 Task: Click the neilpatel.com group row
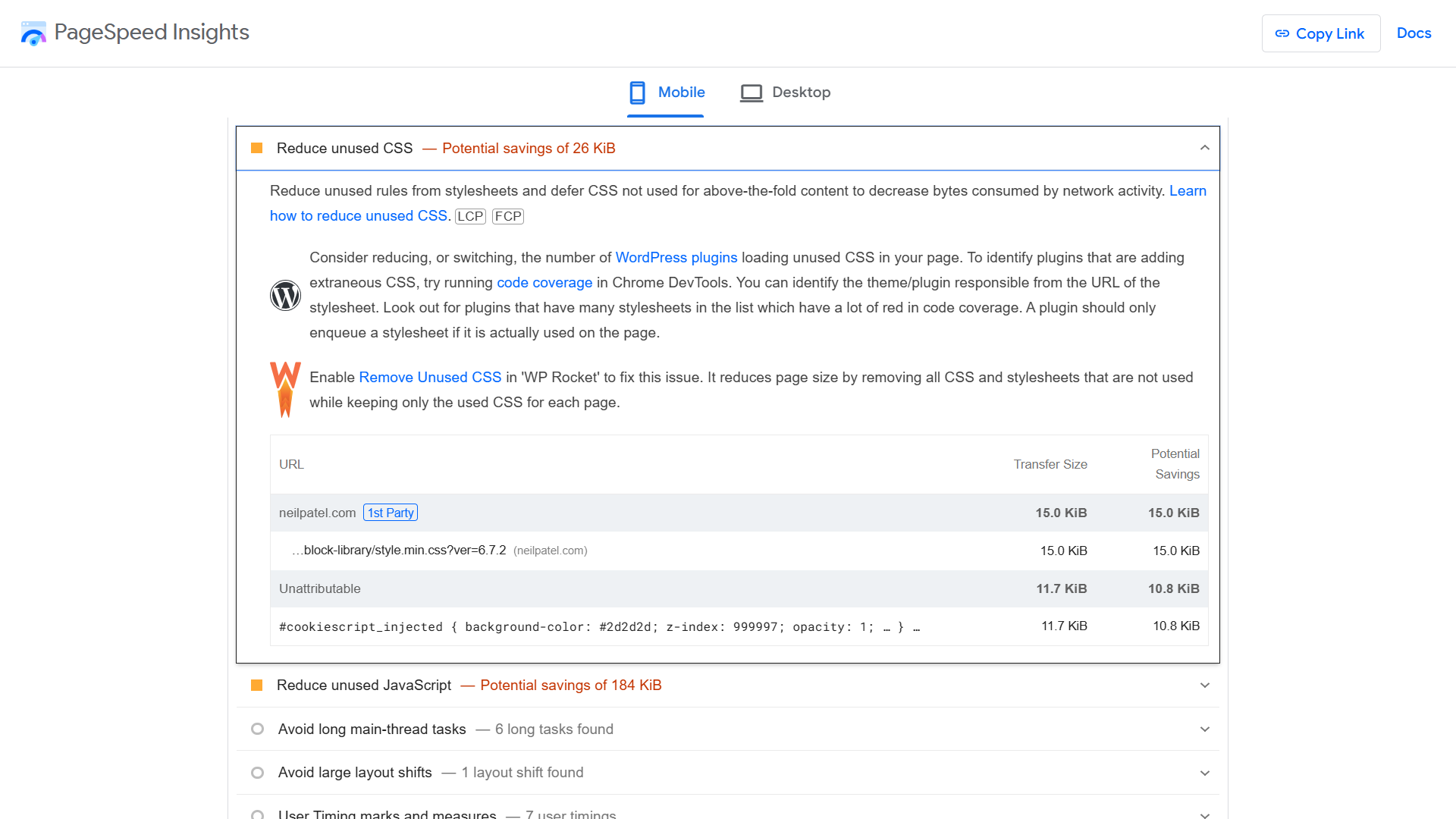point(739,513)
